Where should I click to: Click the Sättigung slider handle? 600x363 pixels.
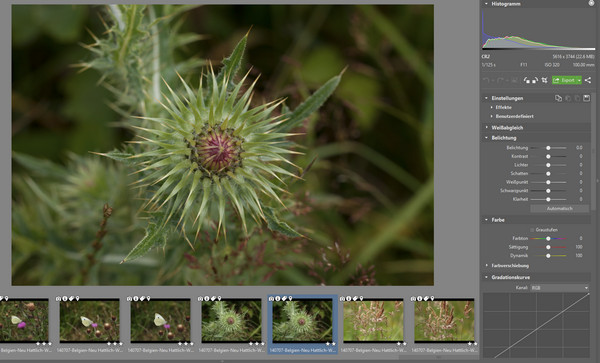coord(548,247)
